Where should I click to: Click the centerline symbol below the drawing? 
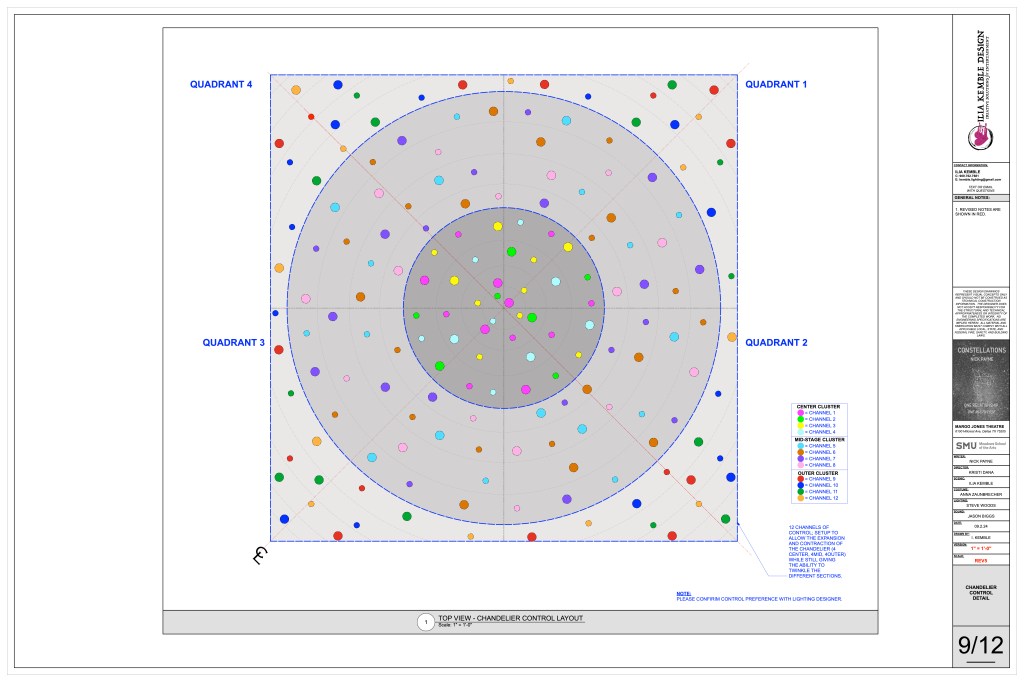pyautogui.click(x=261, y=555)
